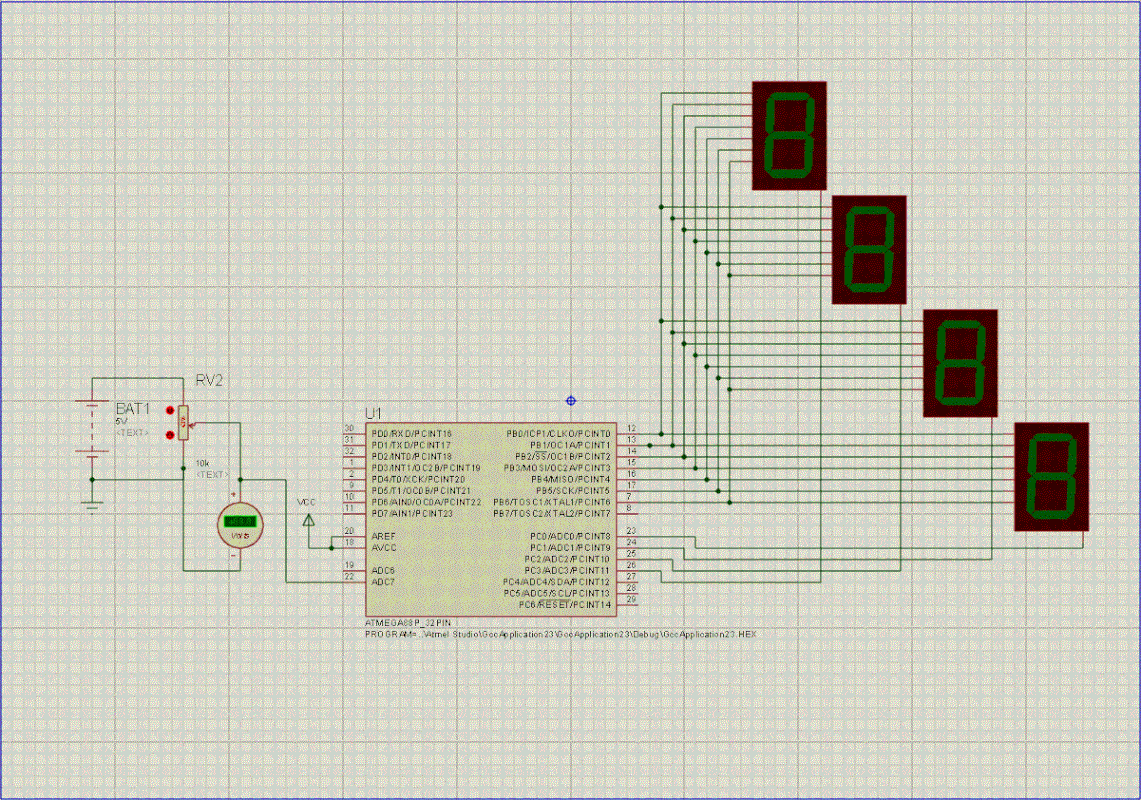Click the ADC7 pin label
1141x800 pixels.
tap(383, 582)
